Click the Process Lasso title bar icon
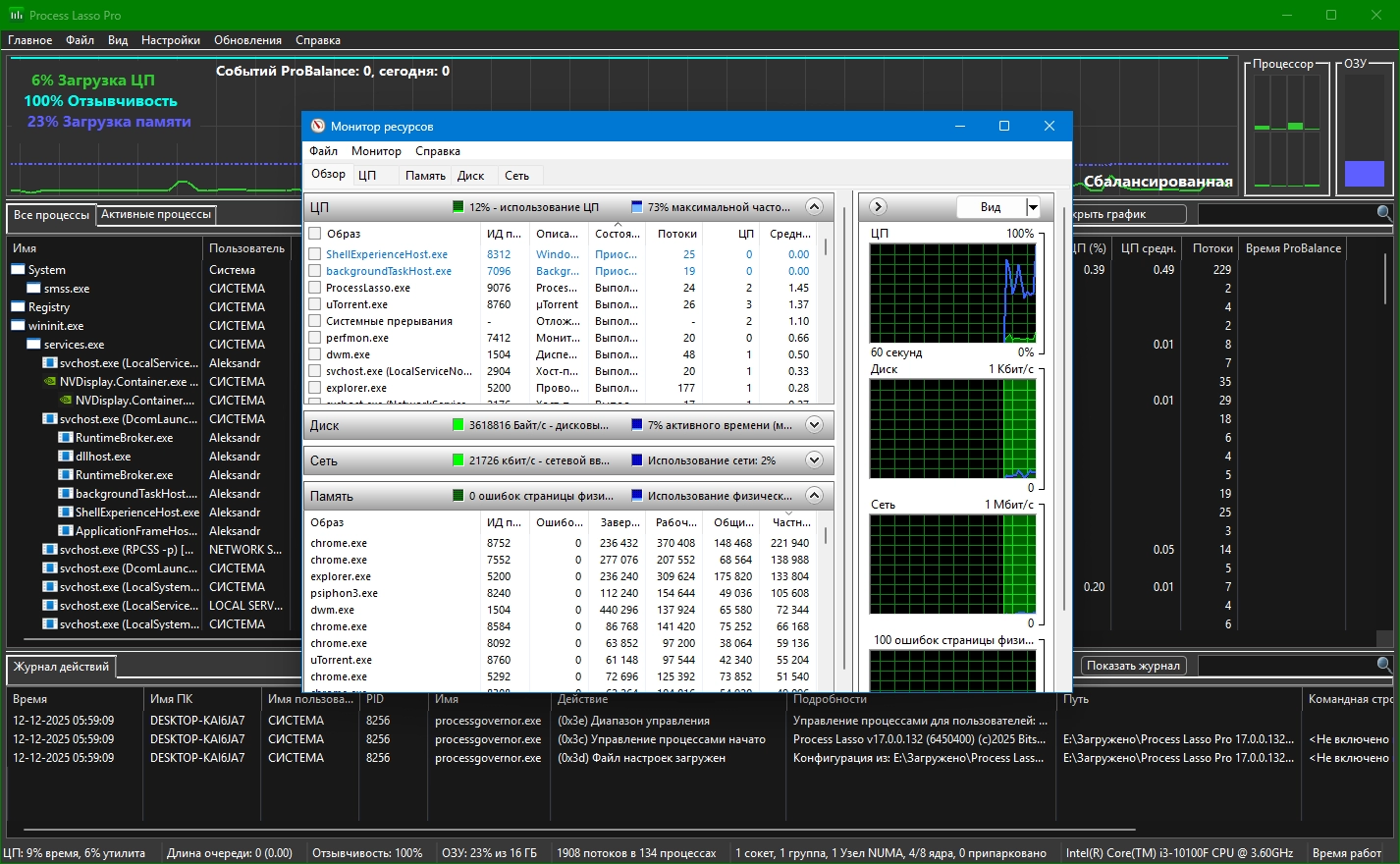The height and width of the screenshot is (864, 1400). pyautogui.click(x=16, y=15)
